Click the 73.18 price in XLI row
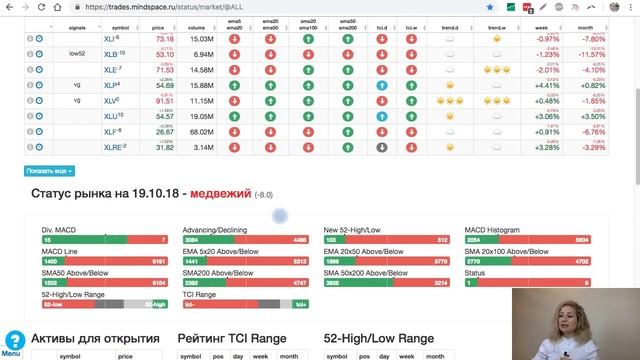640x360 pixels. point(165,39)
